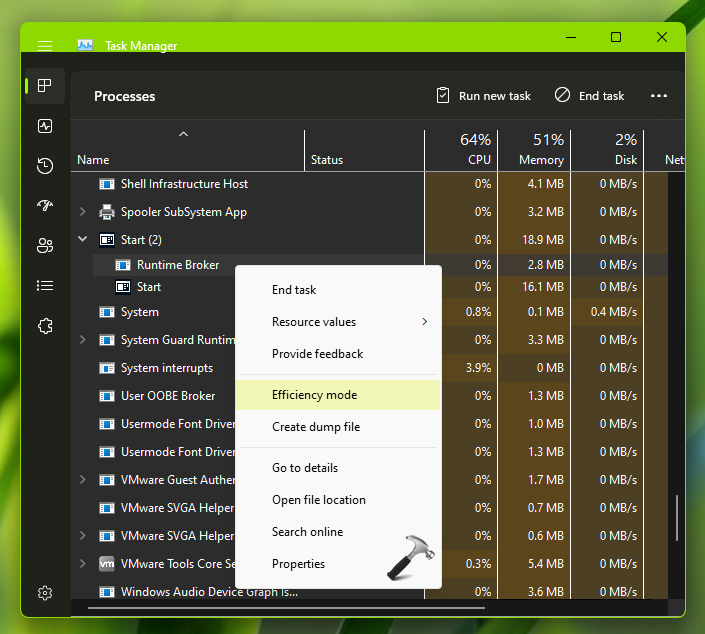Open App history from sidebar

pyautogui.click(x=45, y=166)
